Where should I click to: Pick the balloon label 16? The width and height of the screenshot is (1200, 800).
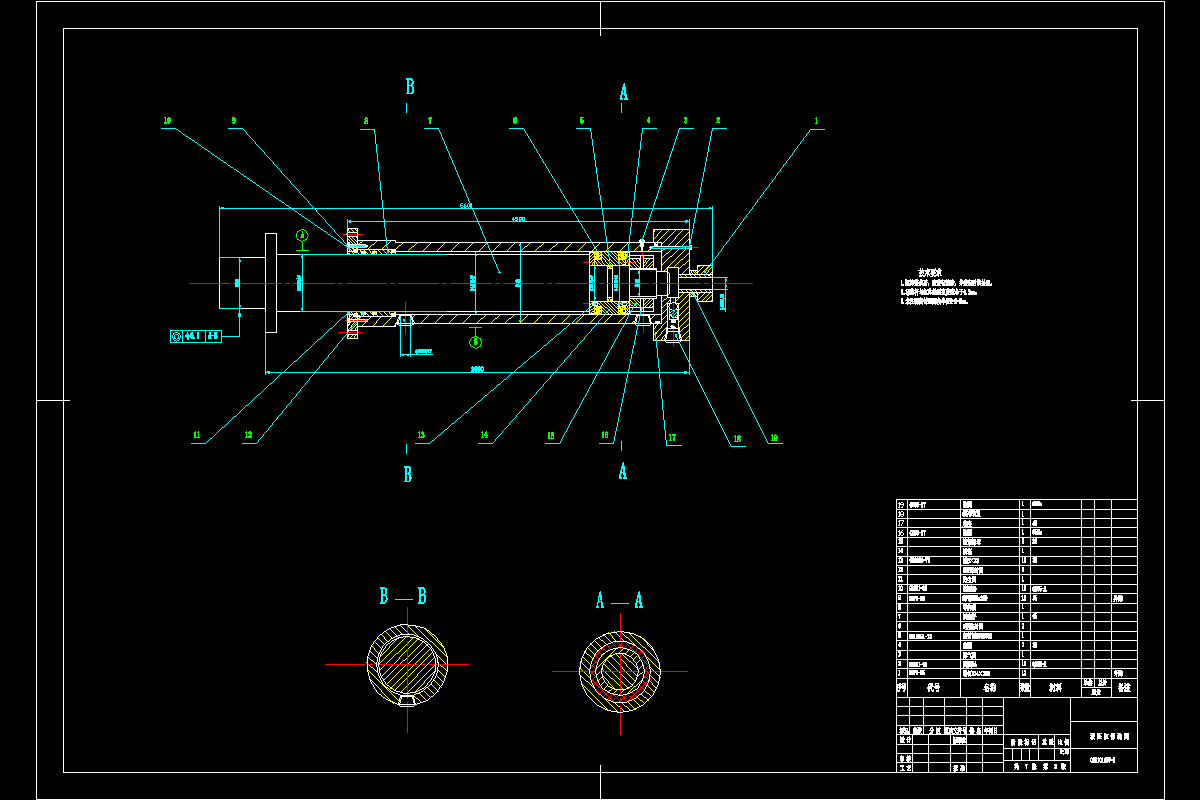coord(605,436)
